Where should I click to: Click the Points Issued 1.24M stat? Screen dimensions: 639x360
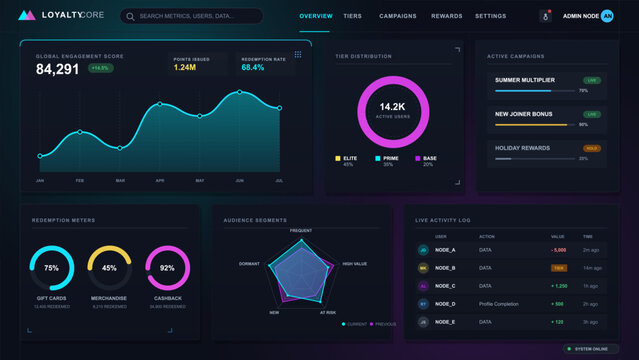coord(198,64)
